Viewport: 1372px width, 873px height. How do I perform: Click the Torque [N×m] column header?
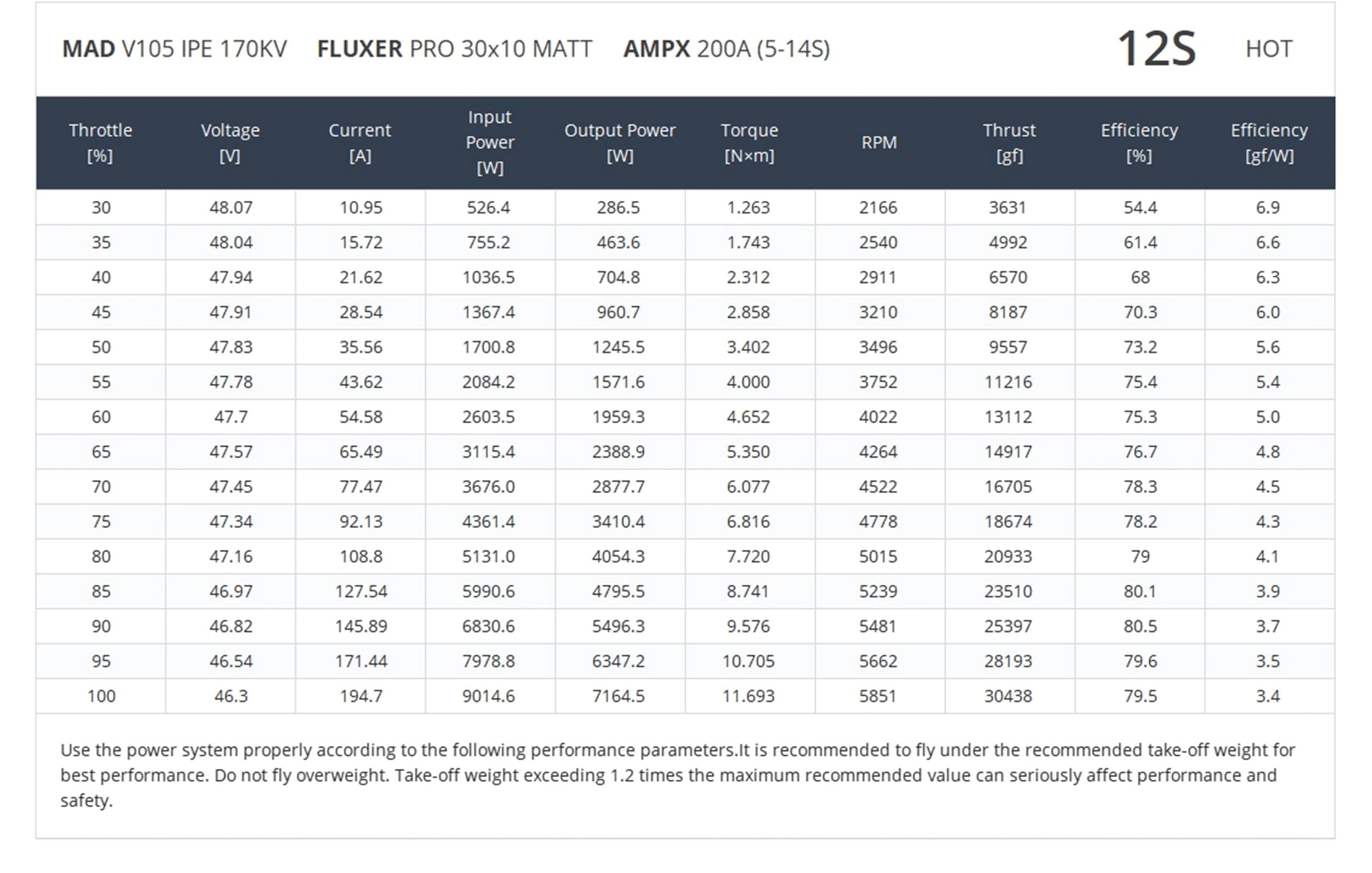coord(749,143)
